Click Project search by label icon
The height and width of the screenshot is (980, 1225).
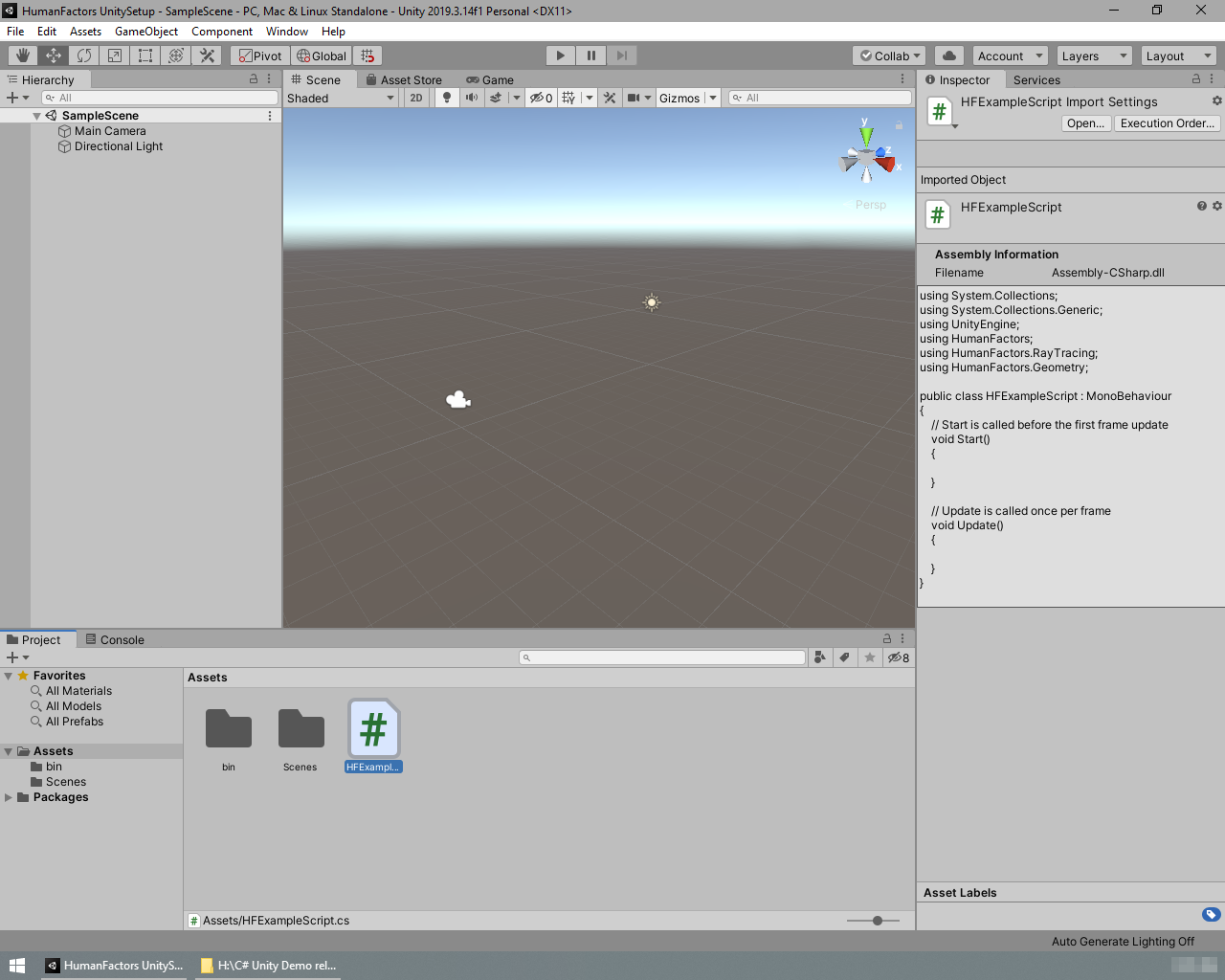[x=844, y=657]
